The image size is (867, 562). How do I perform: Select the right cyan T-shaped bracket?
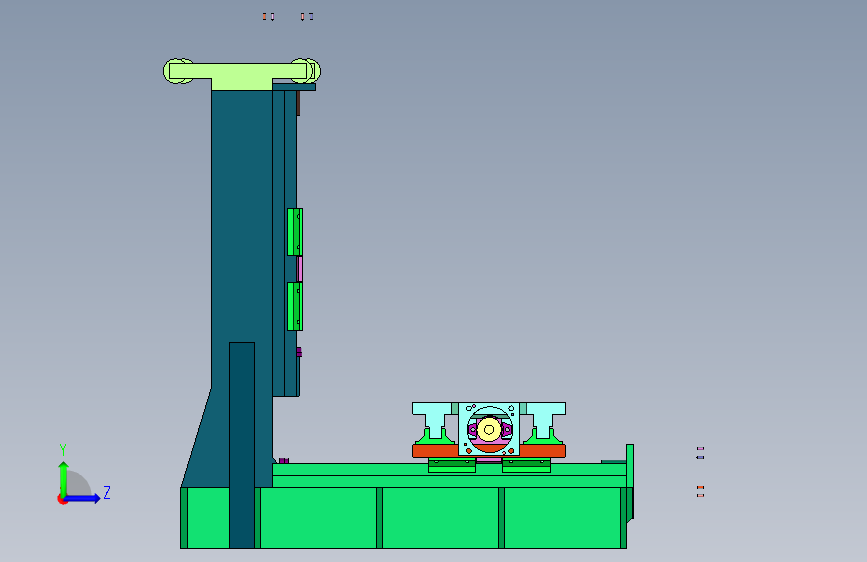coord(543,415)
